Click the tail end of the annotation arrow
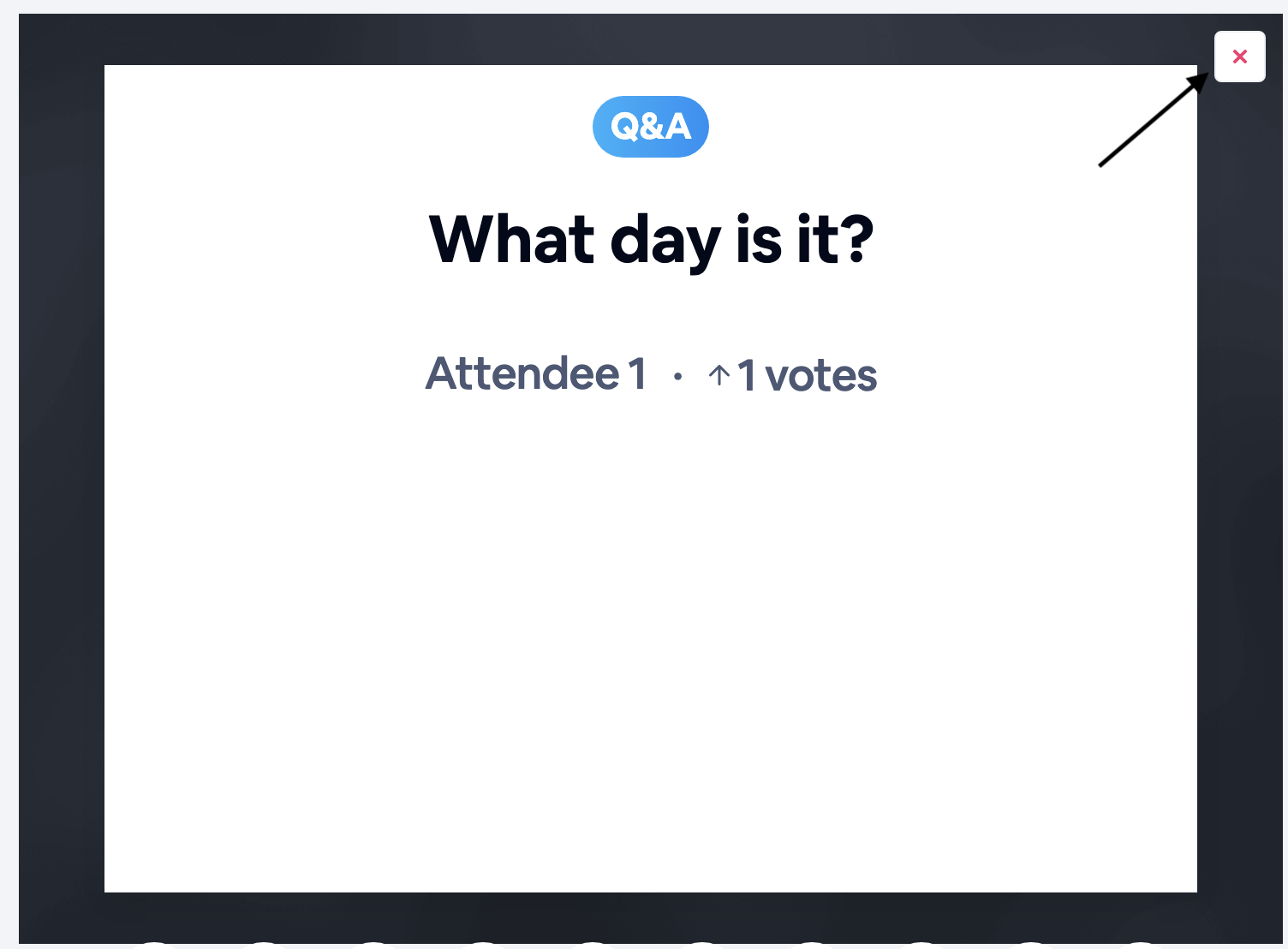The image size is (1288, 949). click(1102, 164)
